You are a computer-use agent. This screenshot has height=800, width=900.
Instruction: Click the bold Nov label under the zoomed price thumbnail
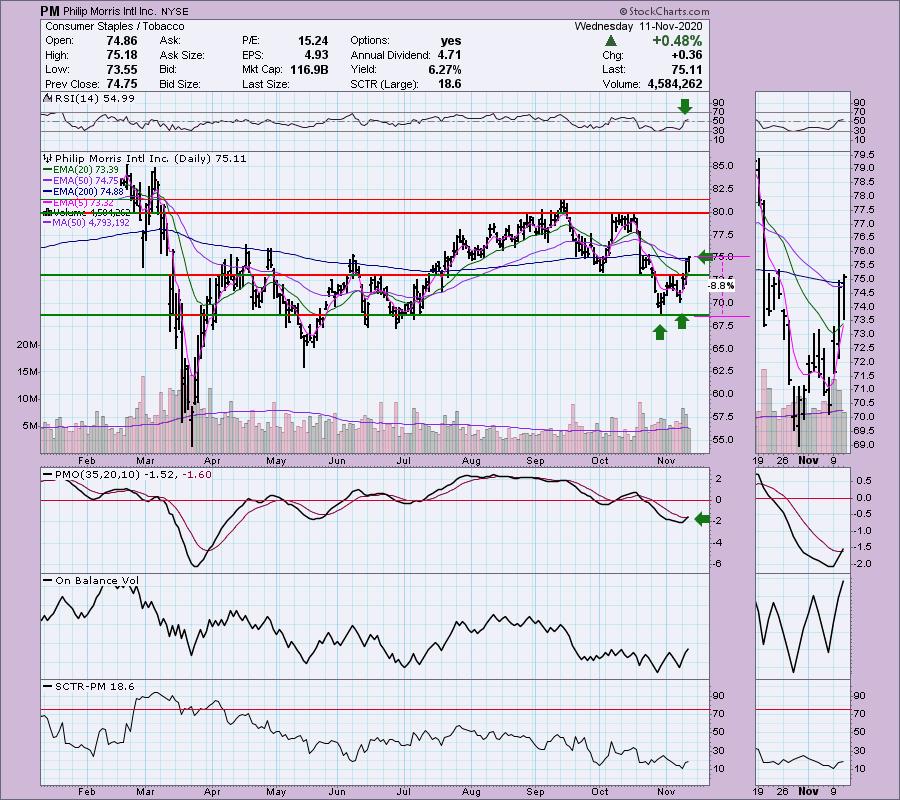pyautogui.click(x=808, y=460)
